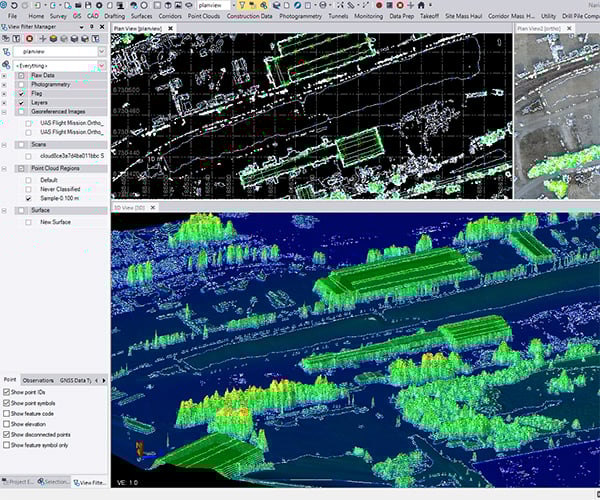The image size is (600, 500).
Task: Enable Show elevation checkbox
Action: [x=6, y=424]
